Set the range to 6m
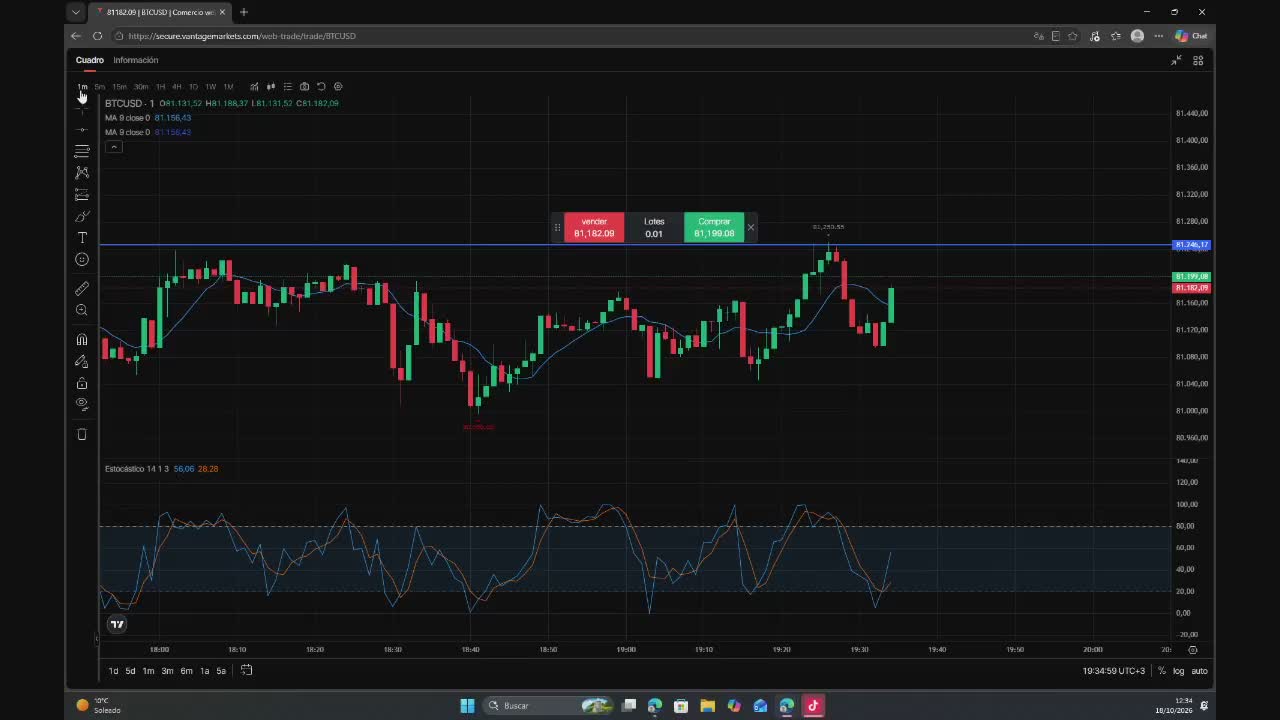This screenshot has width=1280, height=720. pos(186,671)
